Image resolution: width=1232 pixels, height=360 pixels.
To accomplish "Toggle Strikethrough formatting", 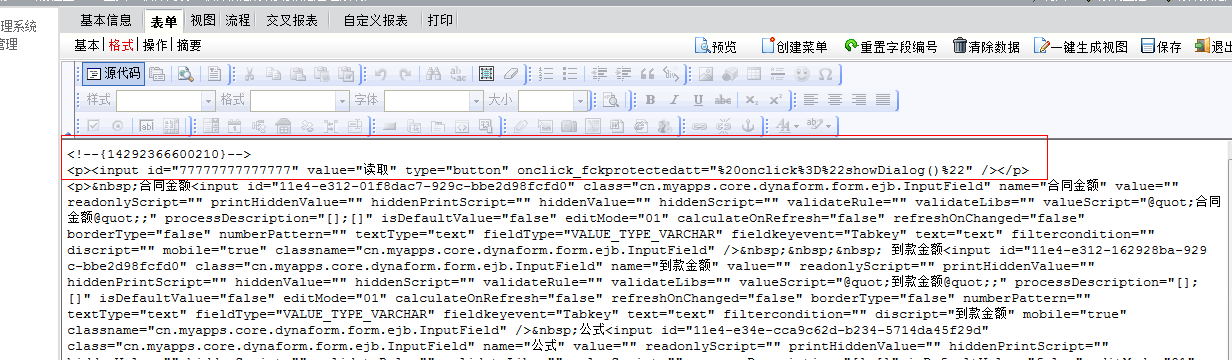I will 723,100.
